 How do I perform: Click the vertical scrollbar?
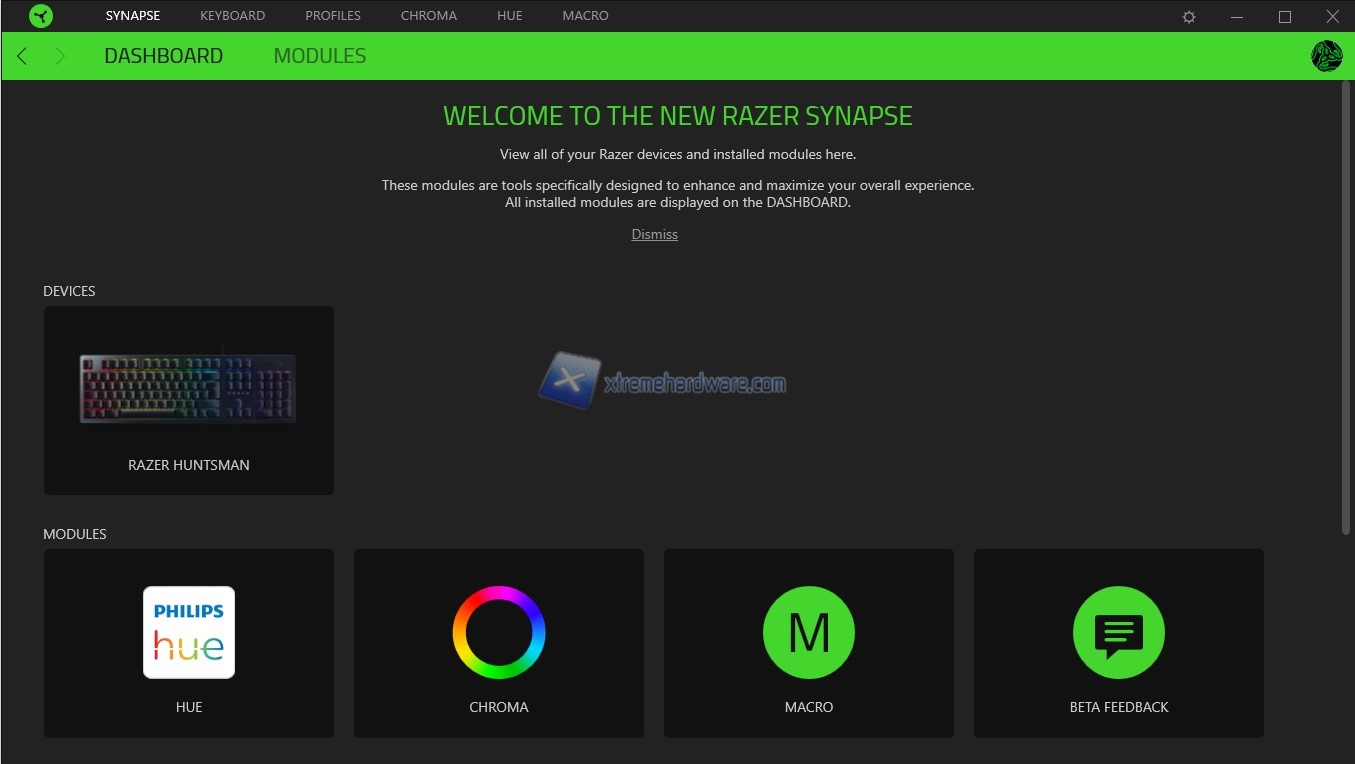[x=1345, y=308]
